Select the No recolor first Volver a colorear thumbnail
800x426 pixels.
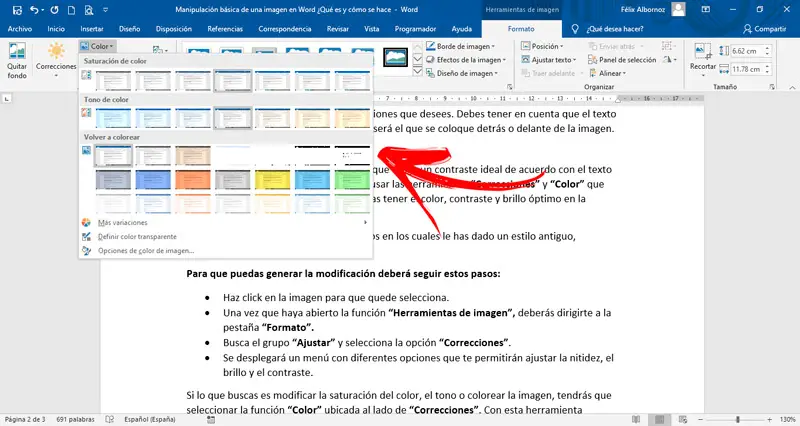coord(113,156)
